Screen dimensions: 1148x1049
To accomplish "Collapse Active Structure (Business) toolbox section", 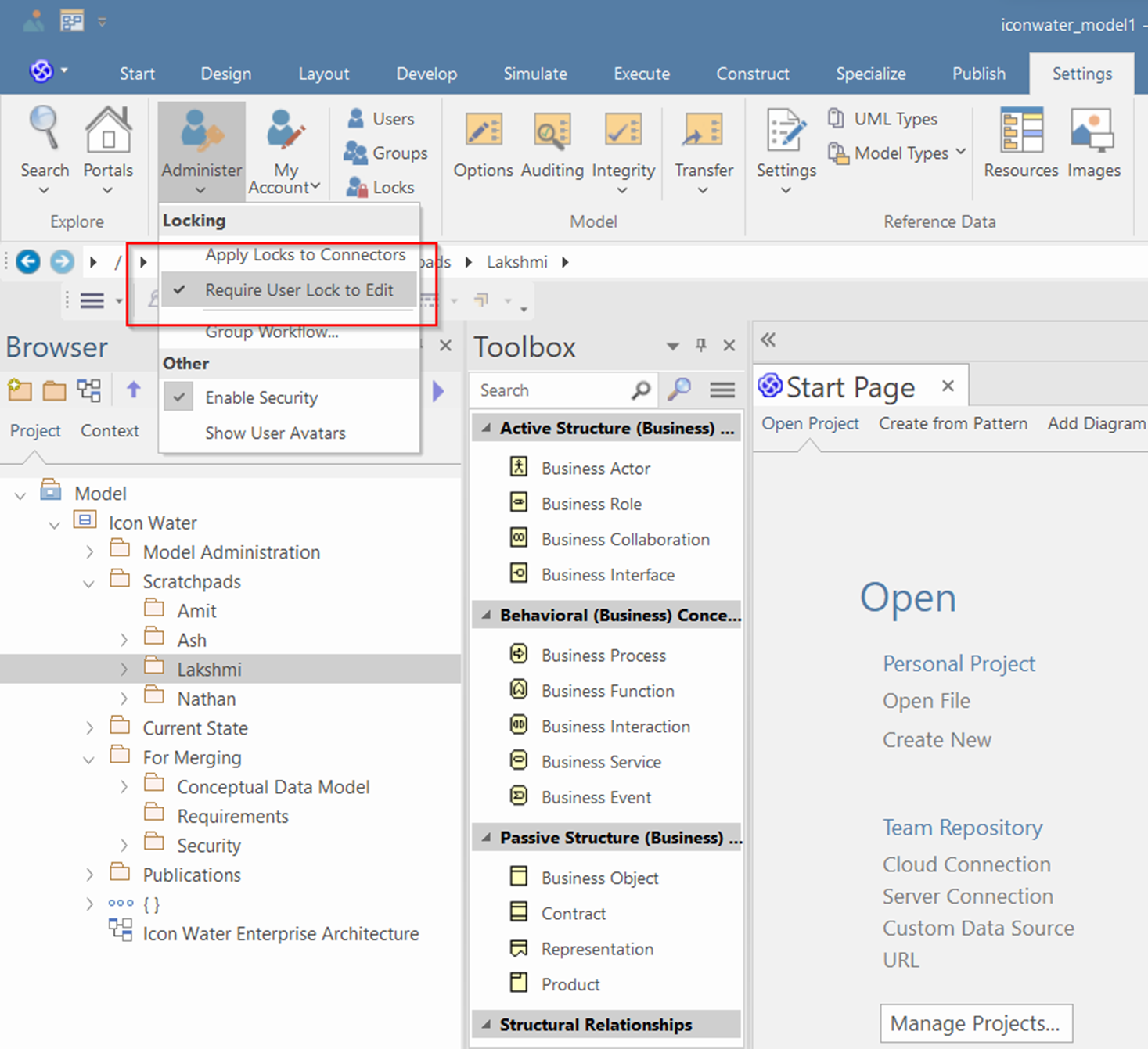I will (487, 428).
